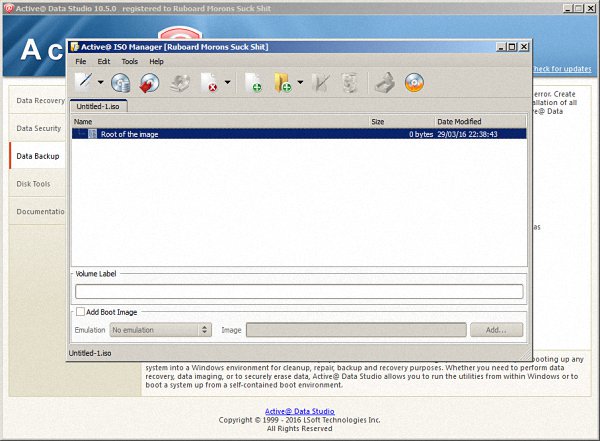Image resolution: width=600 pixels, height=441 pixels.
Task: Click the grayed rename toolbar icon
Action: click(x=321, y=83)
